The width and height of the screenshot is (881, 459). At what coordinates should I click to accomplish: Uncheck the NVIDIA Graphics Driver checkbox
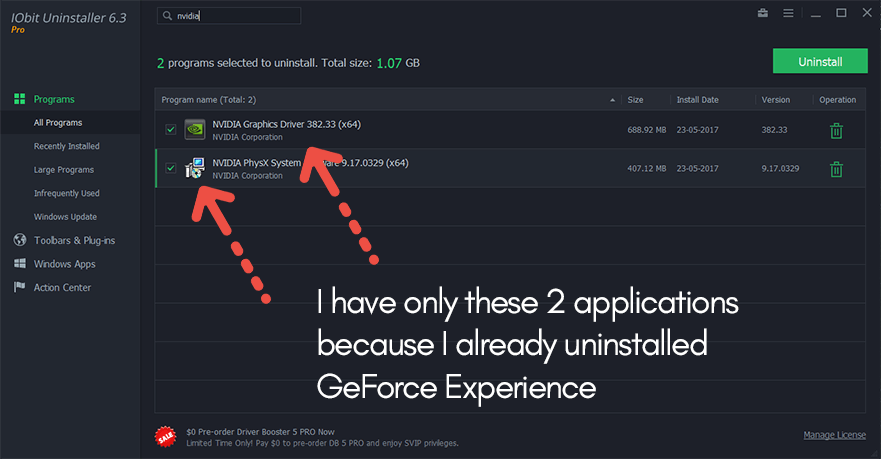tap(171, 130)
